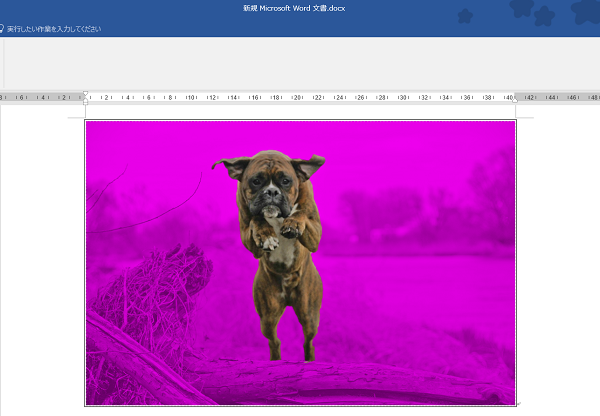Click the gray left margin ruler at 4
Screen dimensions: 600x416
tap(43, 98)
